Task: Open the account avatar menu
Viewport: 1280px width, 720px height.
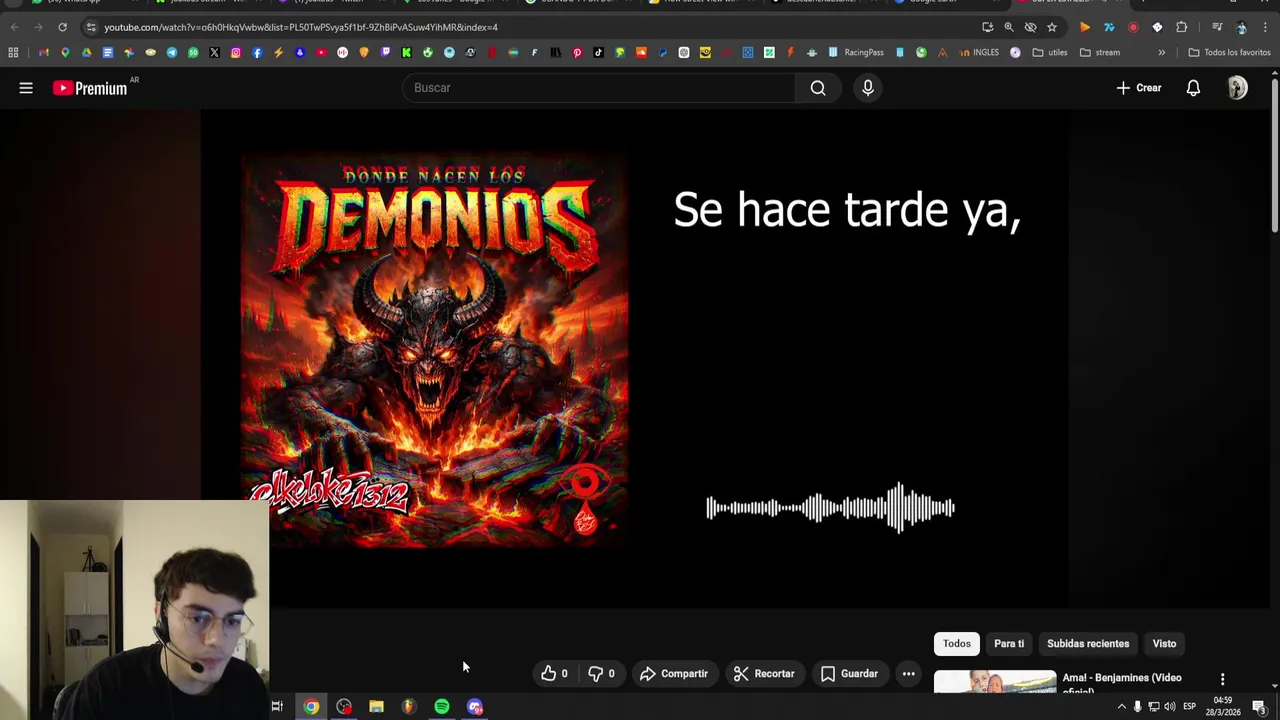Action: [1238, 88]
